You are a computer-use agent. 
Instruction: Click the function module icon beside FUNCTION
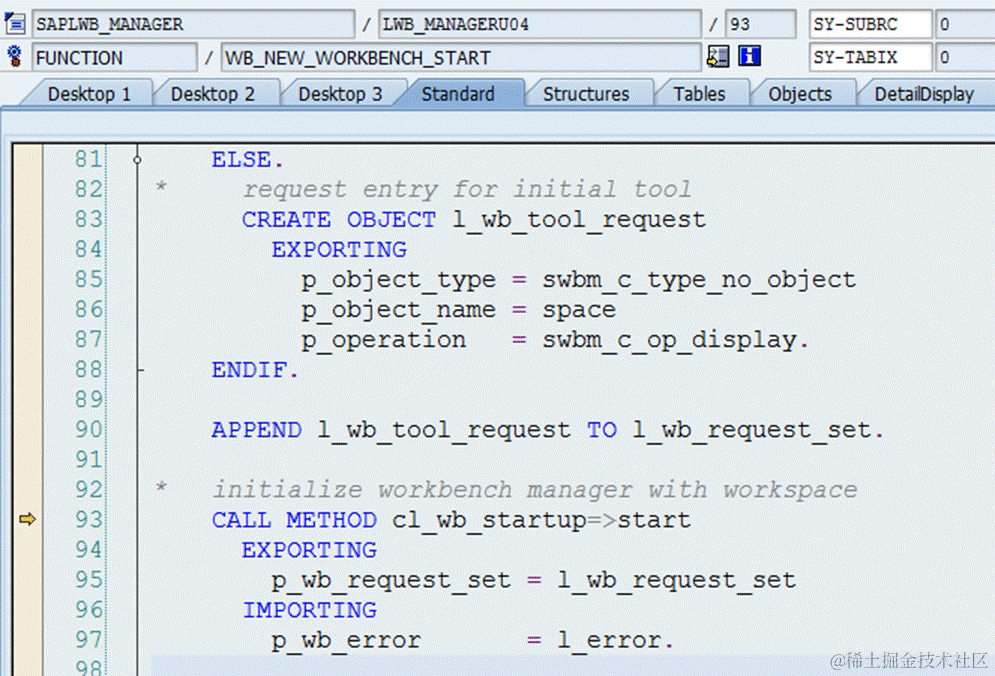(x=15, y=56)
